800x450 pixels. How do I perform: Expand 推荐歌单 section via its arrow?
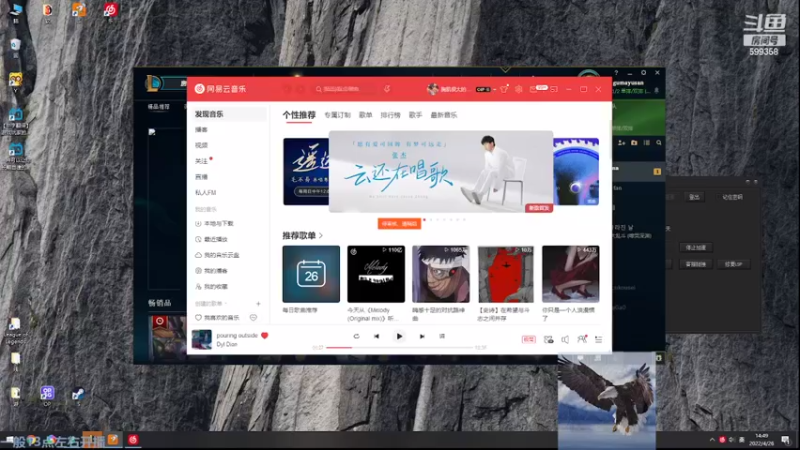(321, 236)
